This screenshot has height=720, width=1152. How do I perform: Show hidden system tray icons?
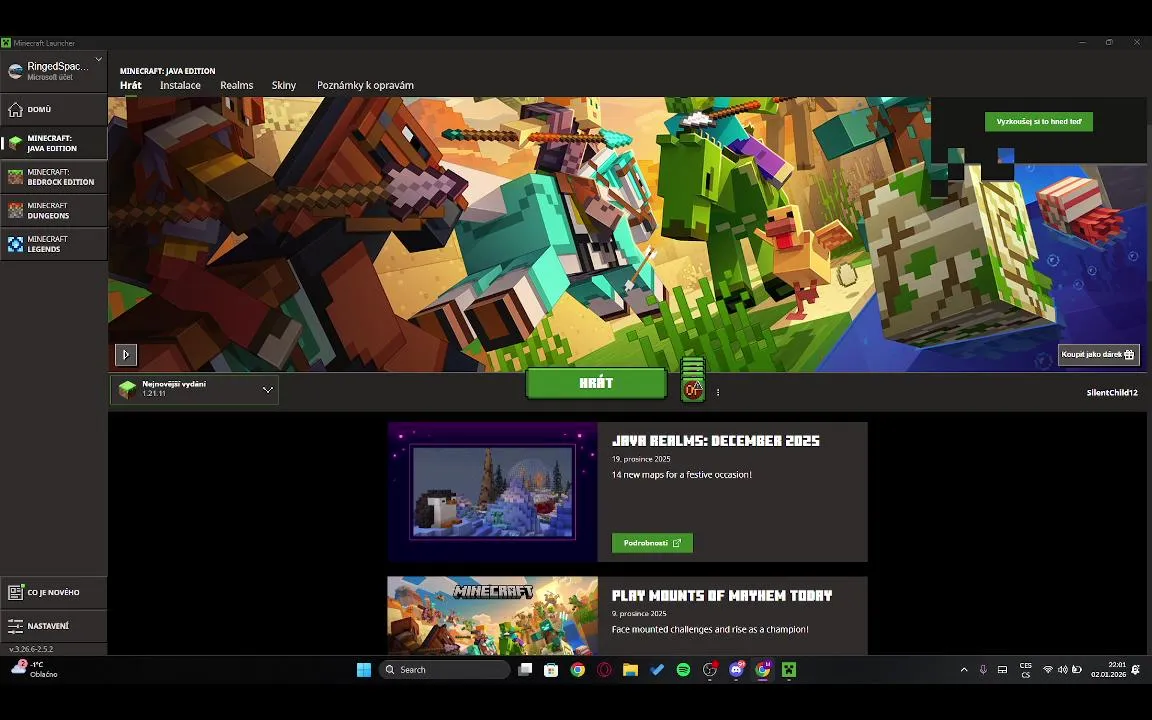point(964,670)
